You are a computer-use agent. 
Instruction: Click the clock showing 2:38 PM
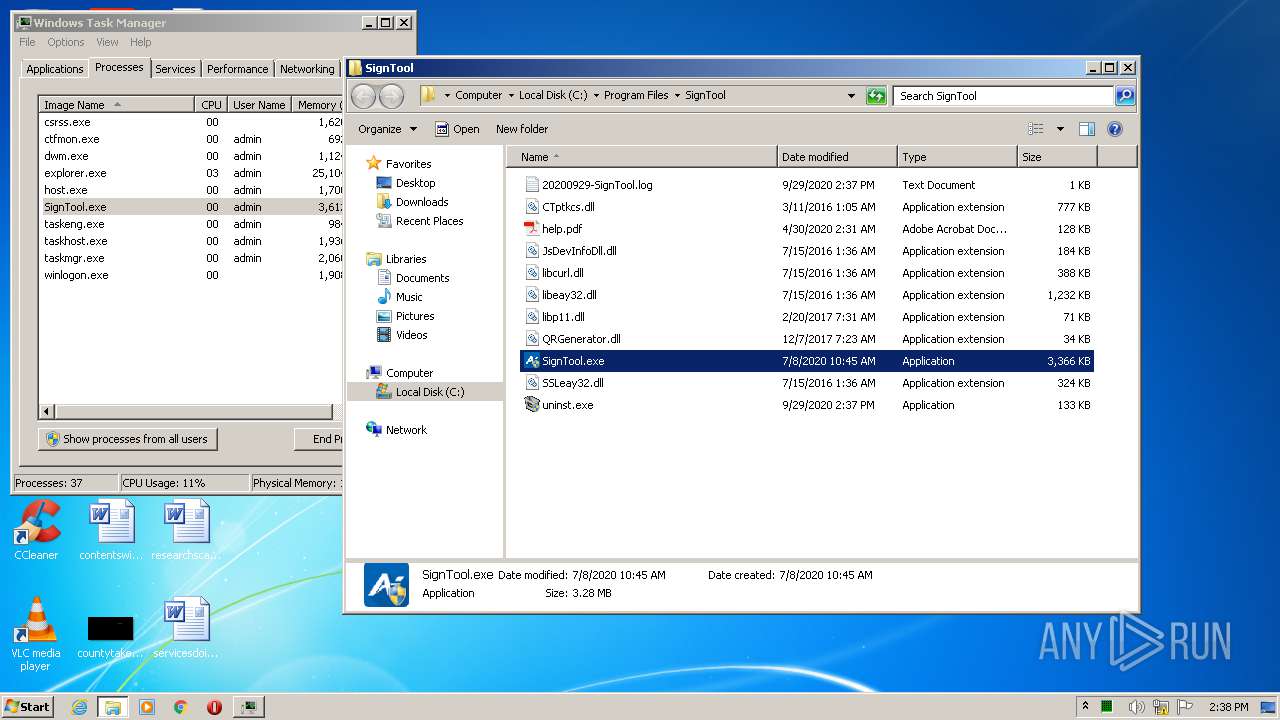click(x=1228, y=707)
